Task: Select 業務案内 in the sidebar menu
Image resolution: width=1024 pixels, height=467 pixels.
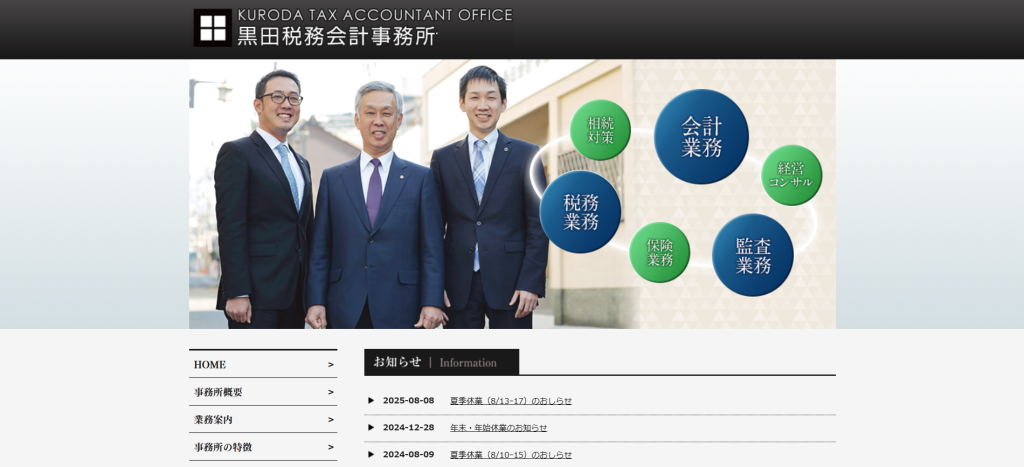Action: click(x=213, y=420)
